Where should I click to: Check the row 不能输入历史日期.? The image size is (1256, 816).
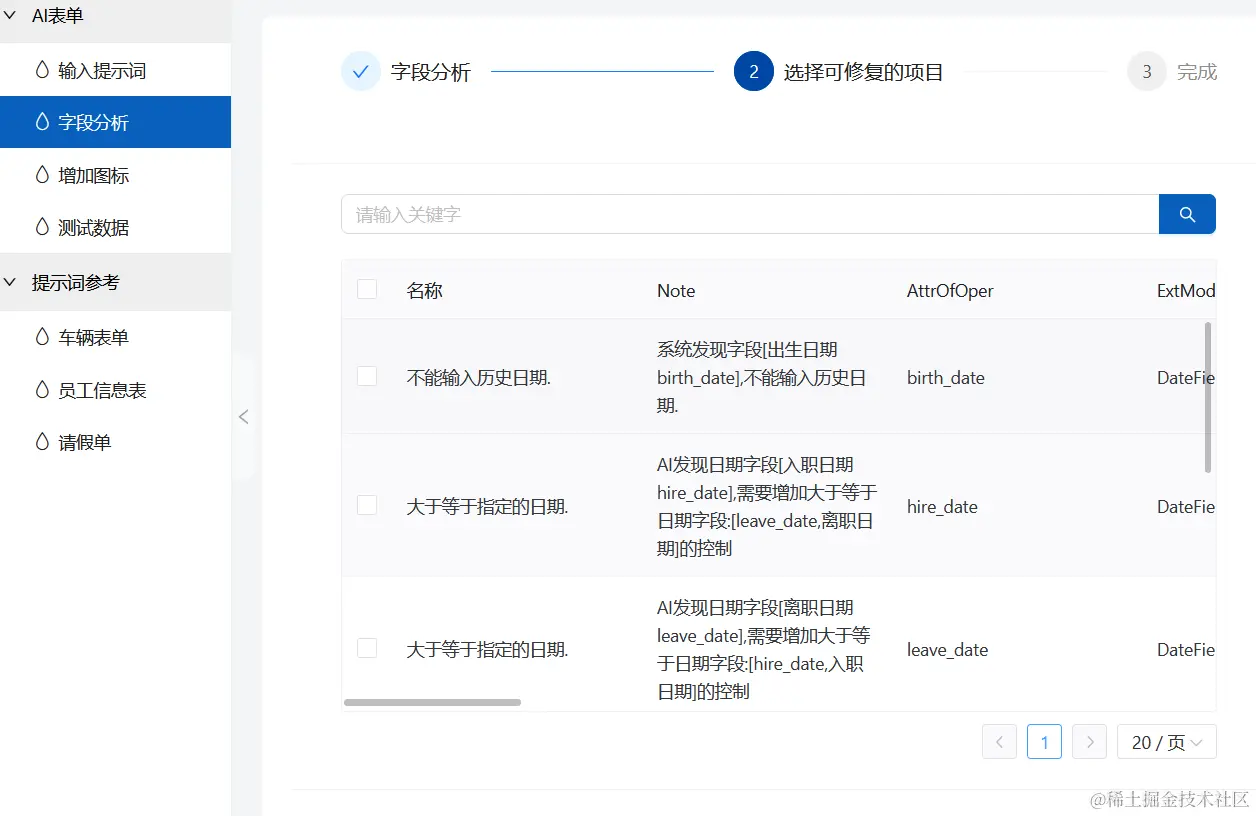coord(367,376)
